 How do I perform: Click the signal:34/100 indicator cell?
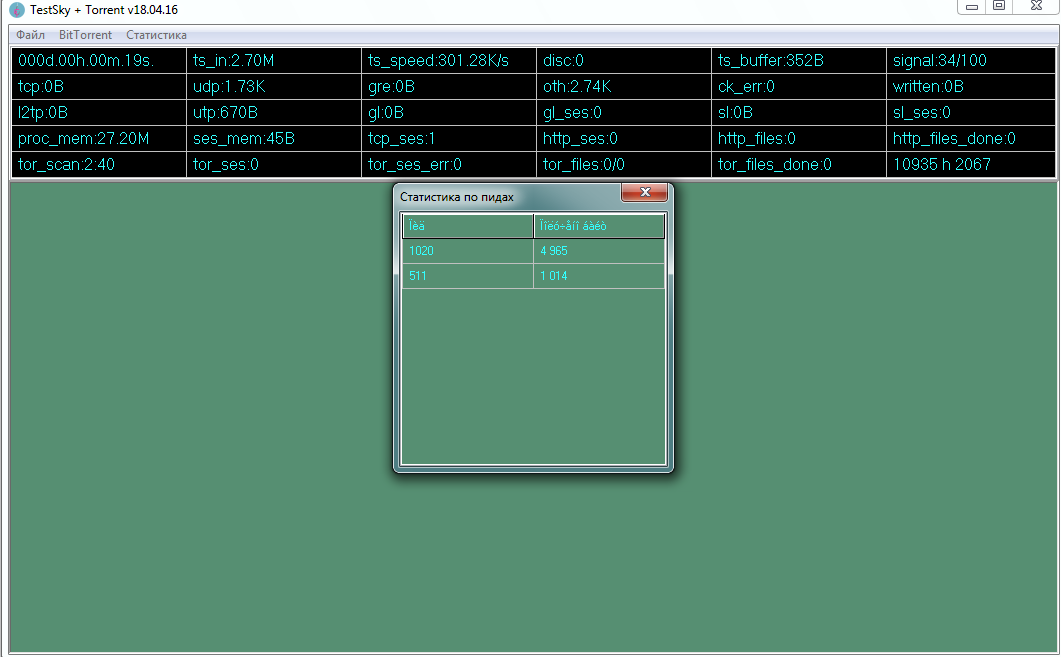point(971,61)
